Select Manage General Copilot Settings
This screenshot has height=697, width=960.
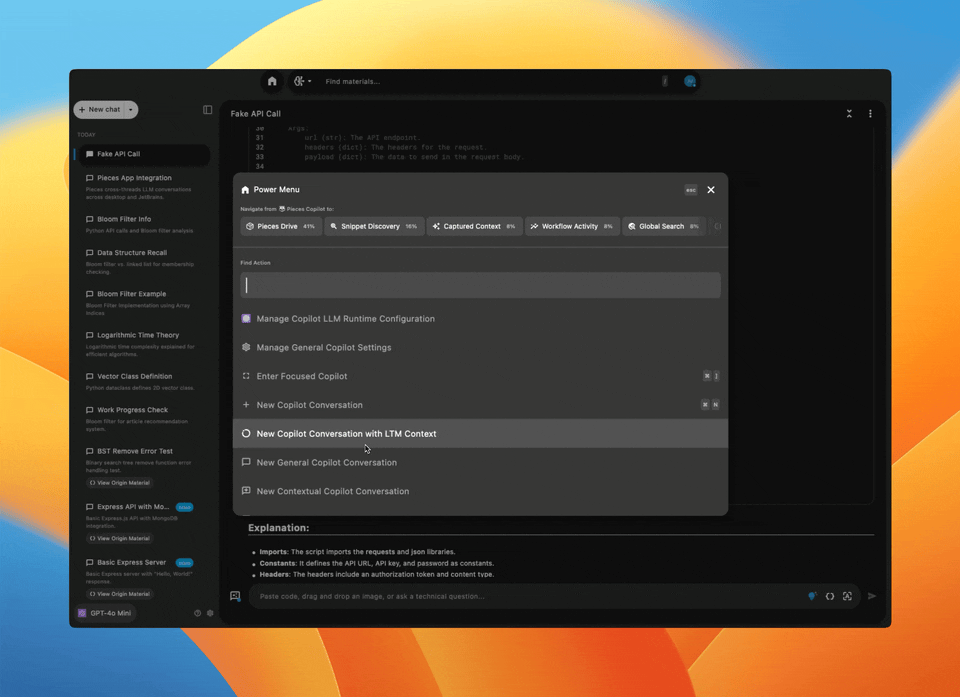click(480, 347)
